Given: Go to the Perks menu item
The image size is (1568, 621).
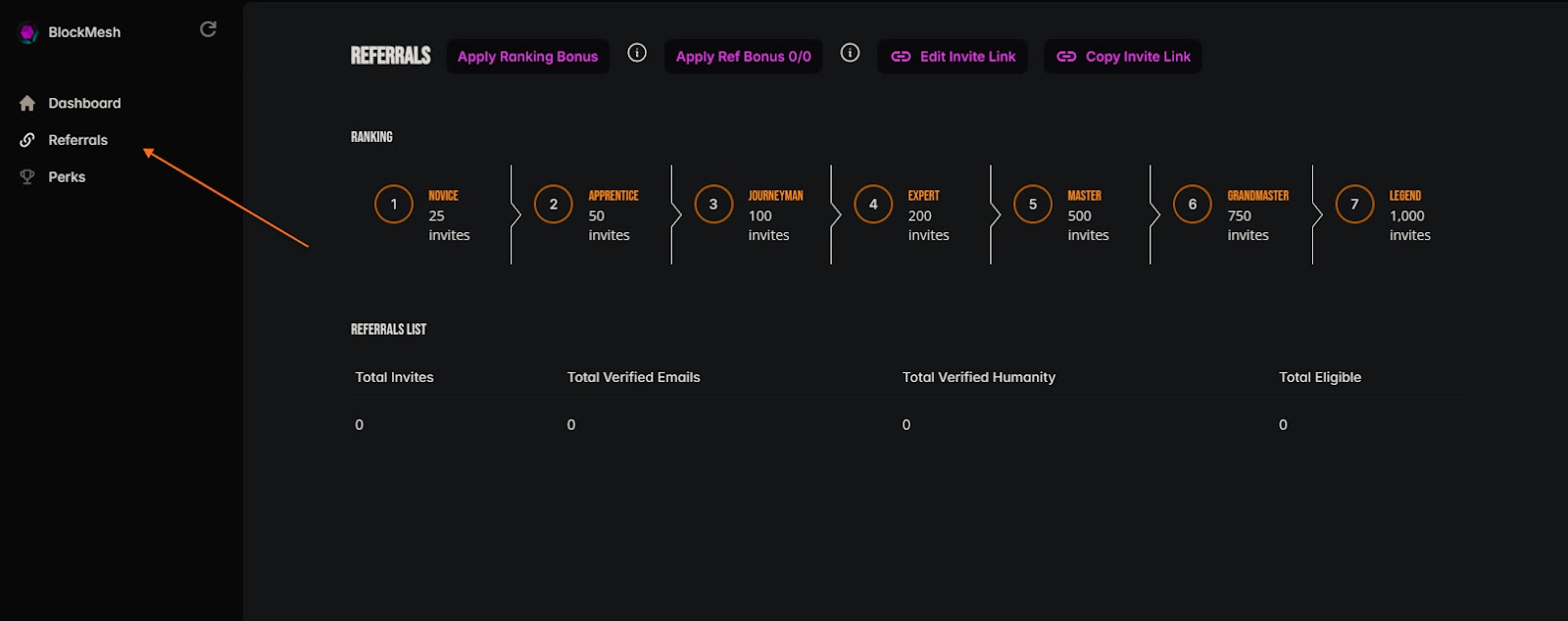Looking at the screenshot, I should click(67, 177).
